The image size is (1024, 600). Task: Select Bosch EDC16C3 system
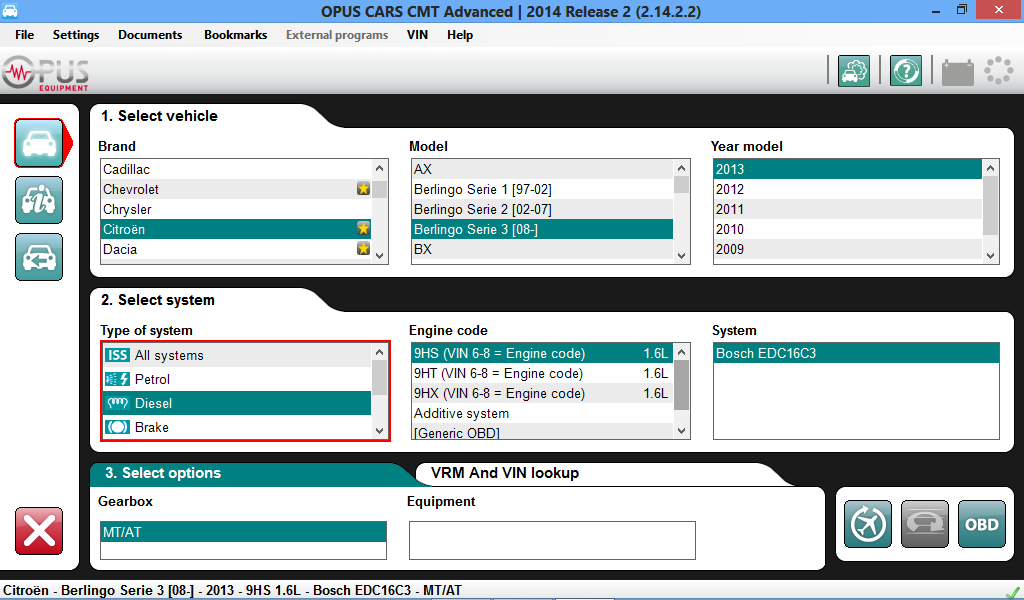click(856, 353)
